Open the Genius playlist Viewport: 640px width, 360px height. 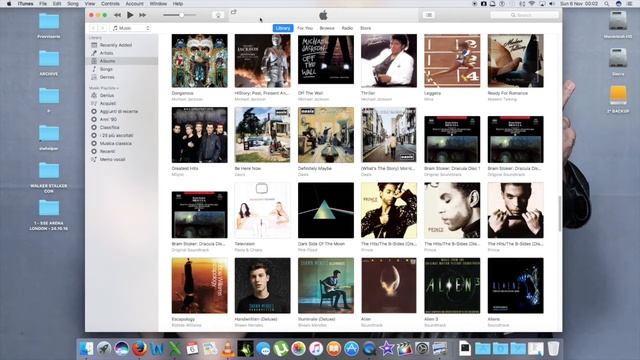click(x=122, y=95)
